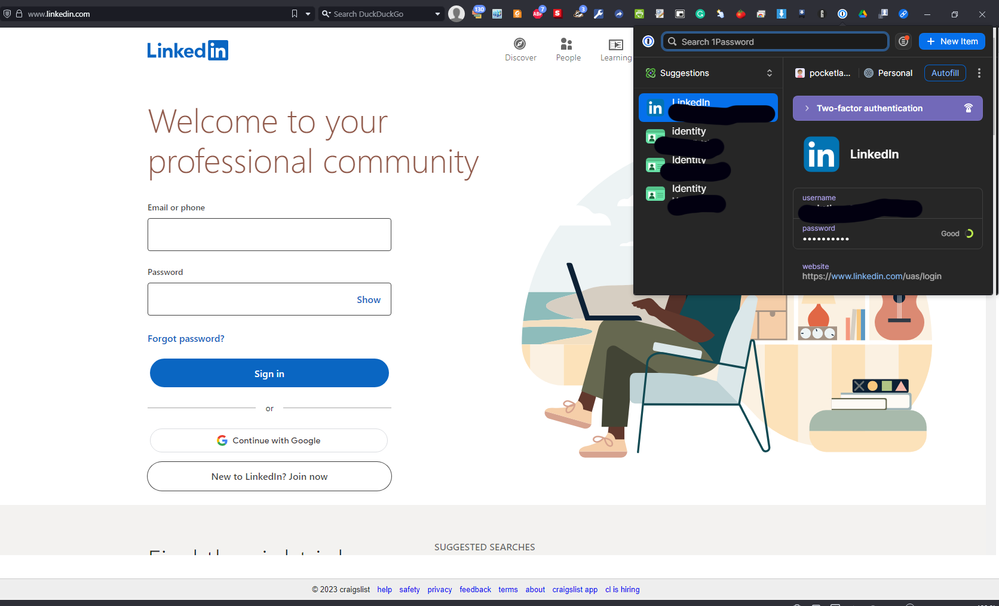
Task: Open LinkedIn Learning from the top nav
Action: coord(615,49)
